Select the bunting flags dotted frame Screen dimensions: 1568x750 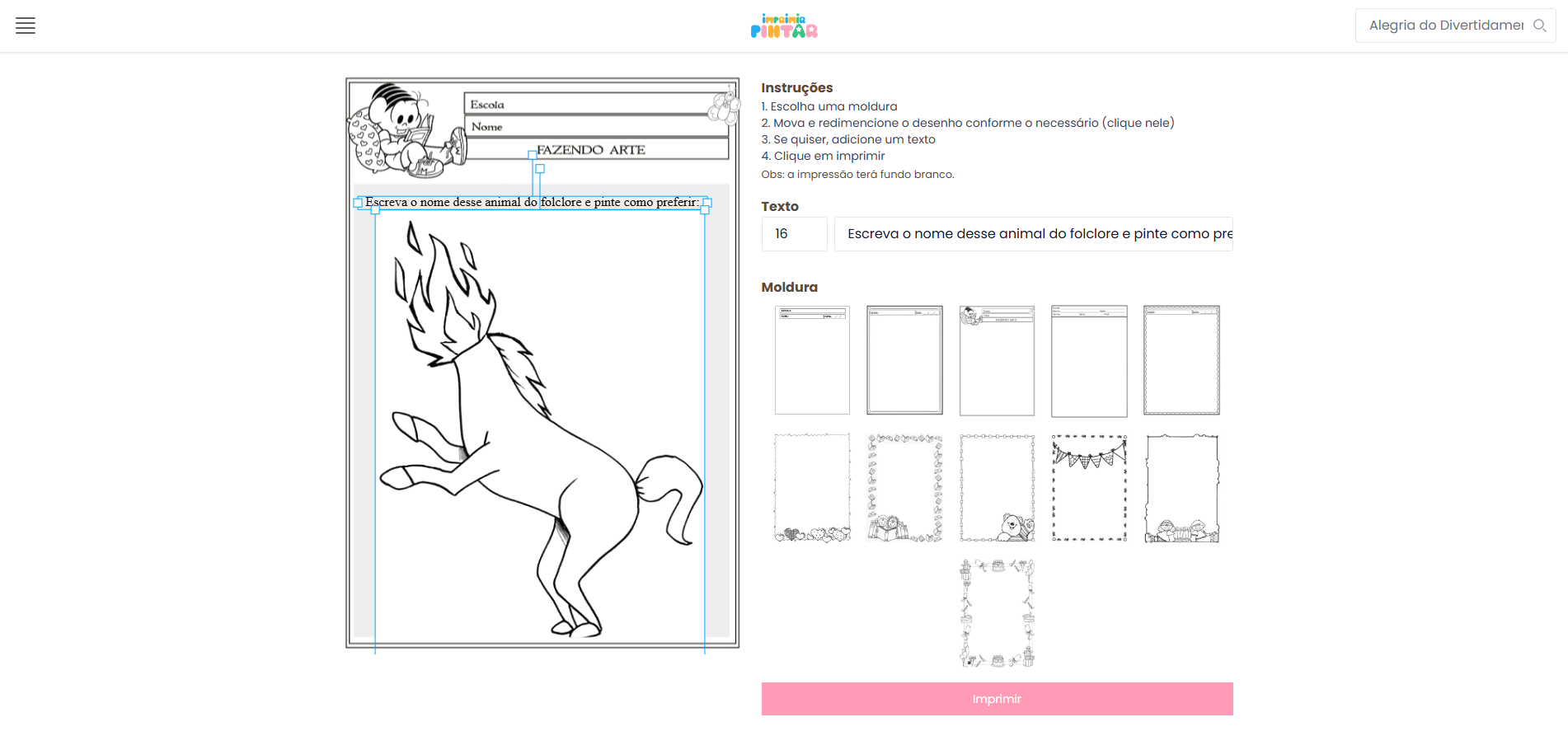1089,488
